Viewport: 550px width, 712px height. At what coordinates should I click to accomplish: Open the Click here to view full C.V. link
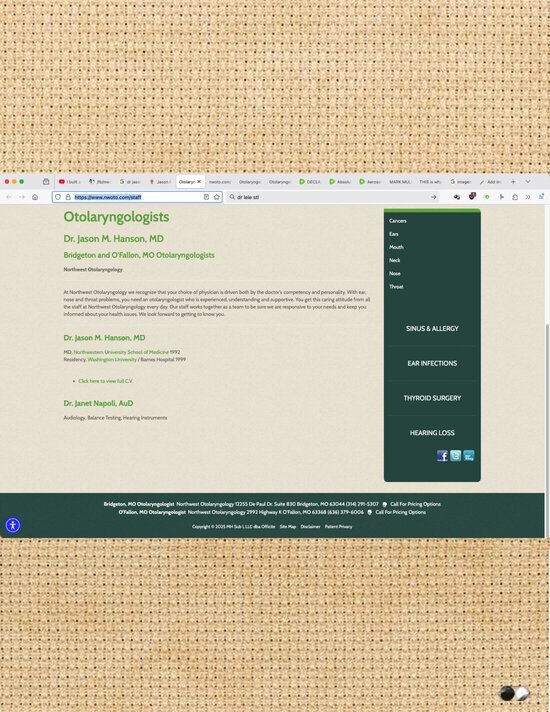point(105,381)
